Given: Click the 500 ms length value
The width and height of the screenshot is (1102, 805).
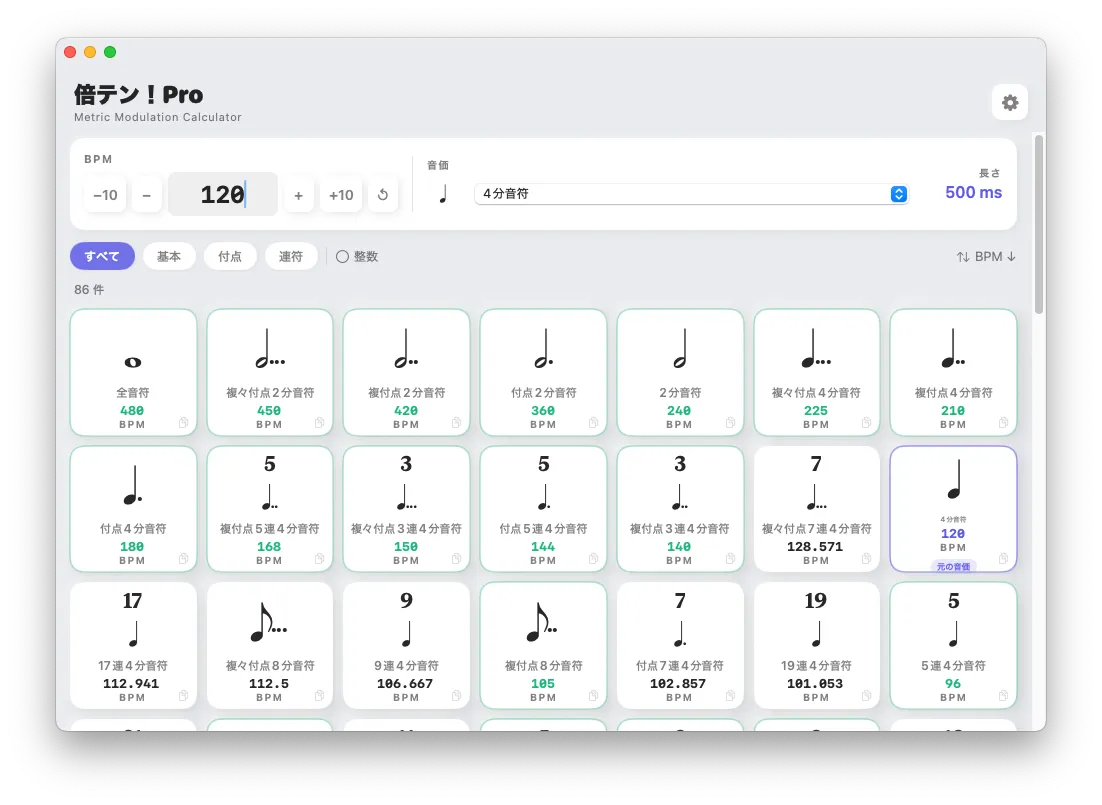Looking at the screenshot, I should click(973, 193).
